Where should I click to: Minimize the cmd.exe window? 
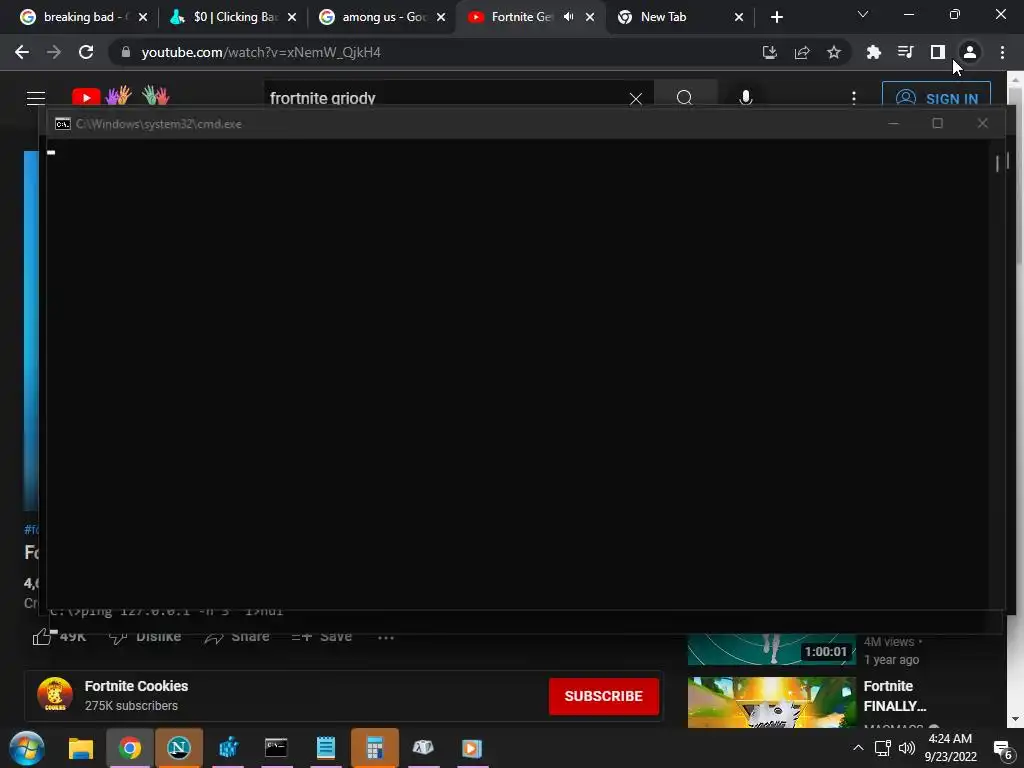pos(893,123)
